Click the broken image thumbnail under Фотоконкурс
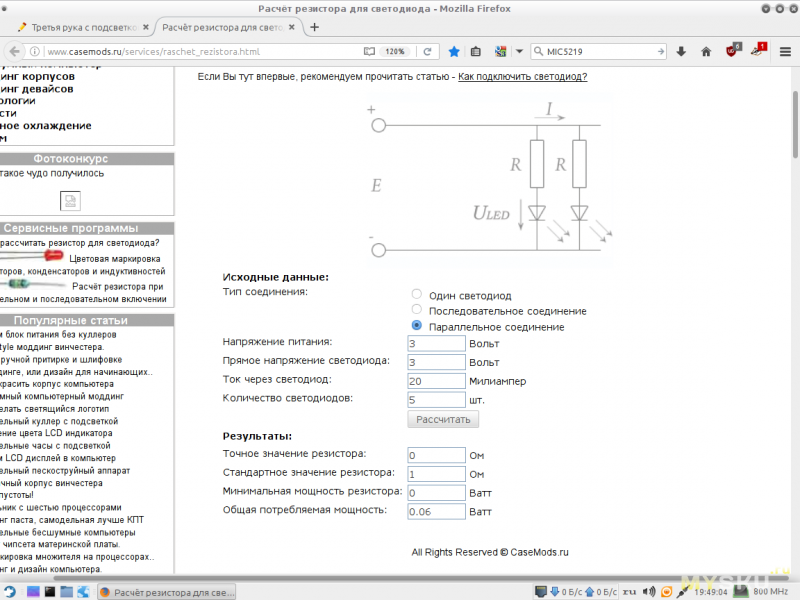 [70, 201]
